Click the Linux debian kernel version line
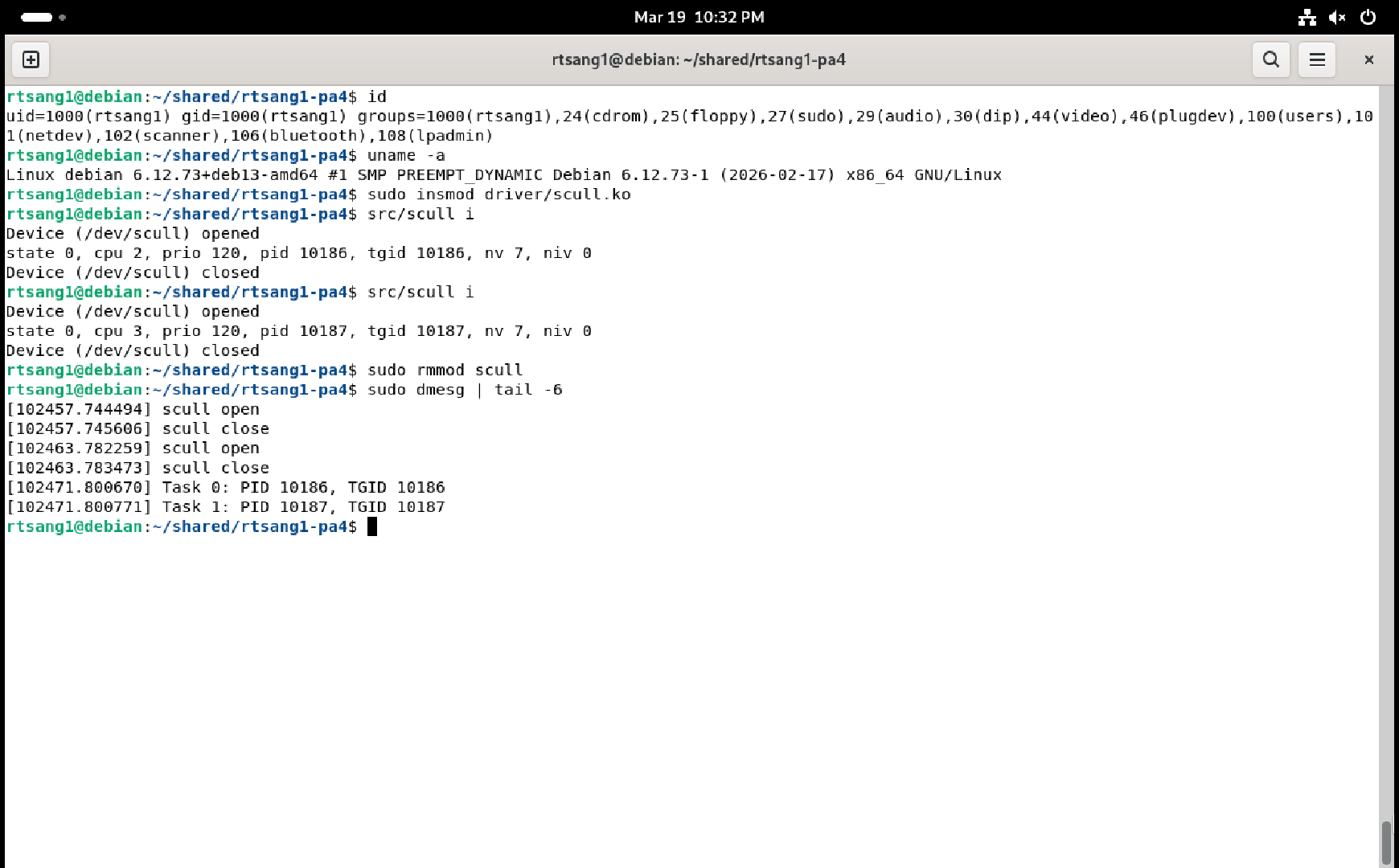The width and height of the screenshot is (1399, 868). (x=503, y=175)
